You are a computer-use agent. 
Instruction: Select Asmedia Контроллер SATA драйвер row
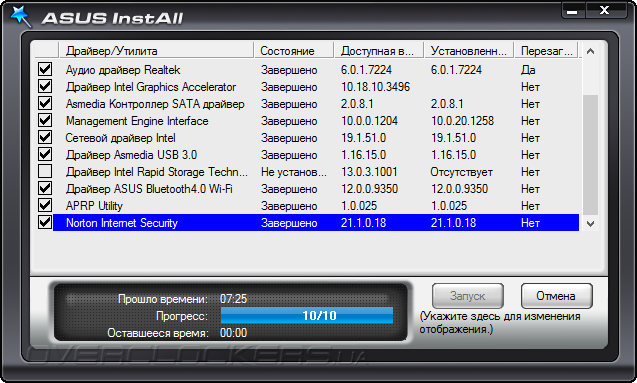click(316, 104)
